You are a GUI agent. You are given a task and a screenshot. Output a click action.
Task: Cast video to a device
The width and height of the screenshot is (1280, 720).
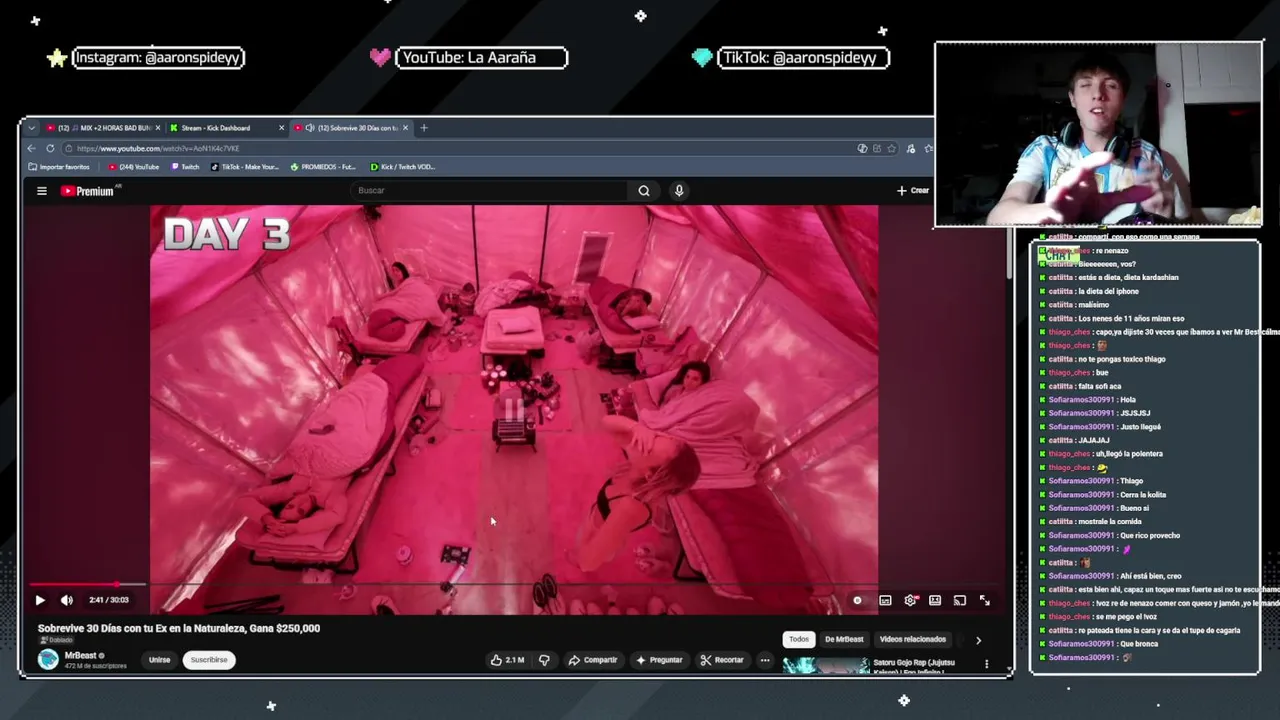click(960, 600)
